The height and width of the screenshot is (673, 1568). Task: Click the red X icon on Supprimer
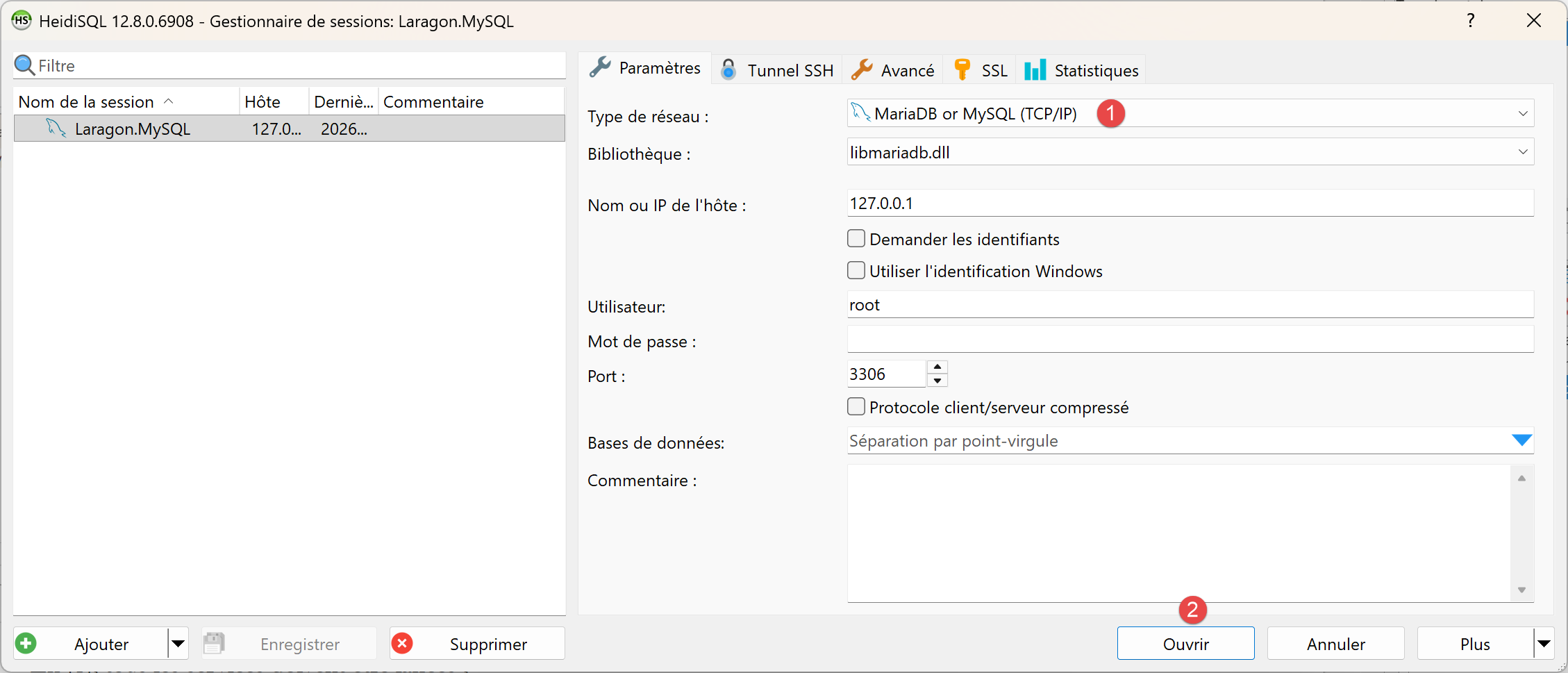(402, 643)
